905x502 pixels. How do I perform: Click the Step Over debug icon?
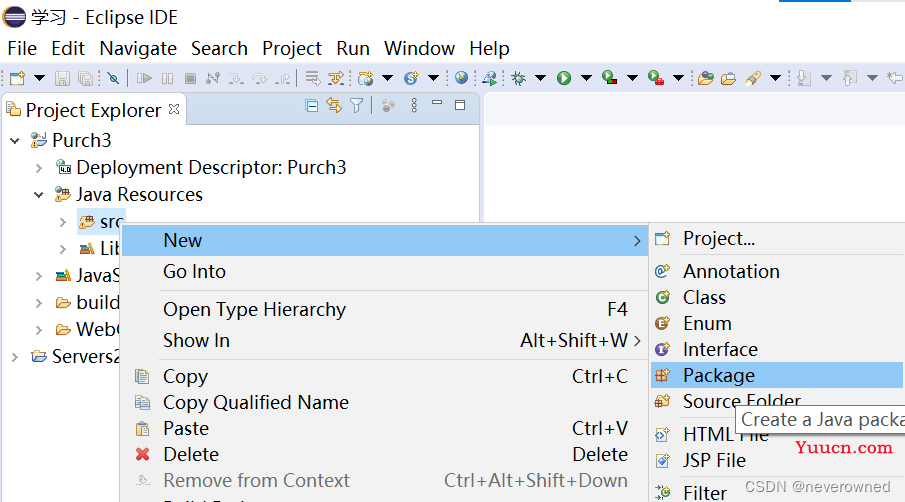pos(259,78)
